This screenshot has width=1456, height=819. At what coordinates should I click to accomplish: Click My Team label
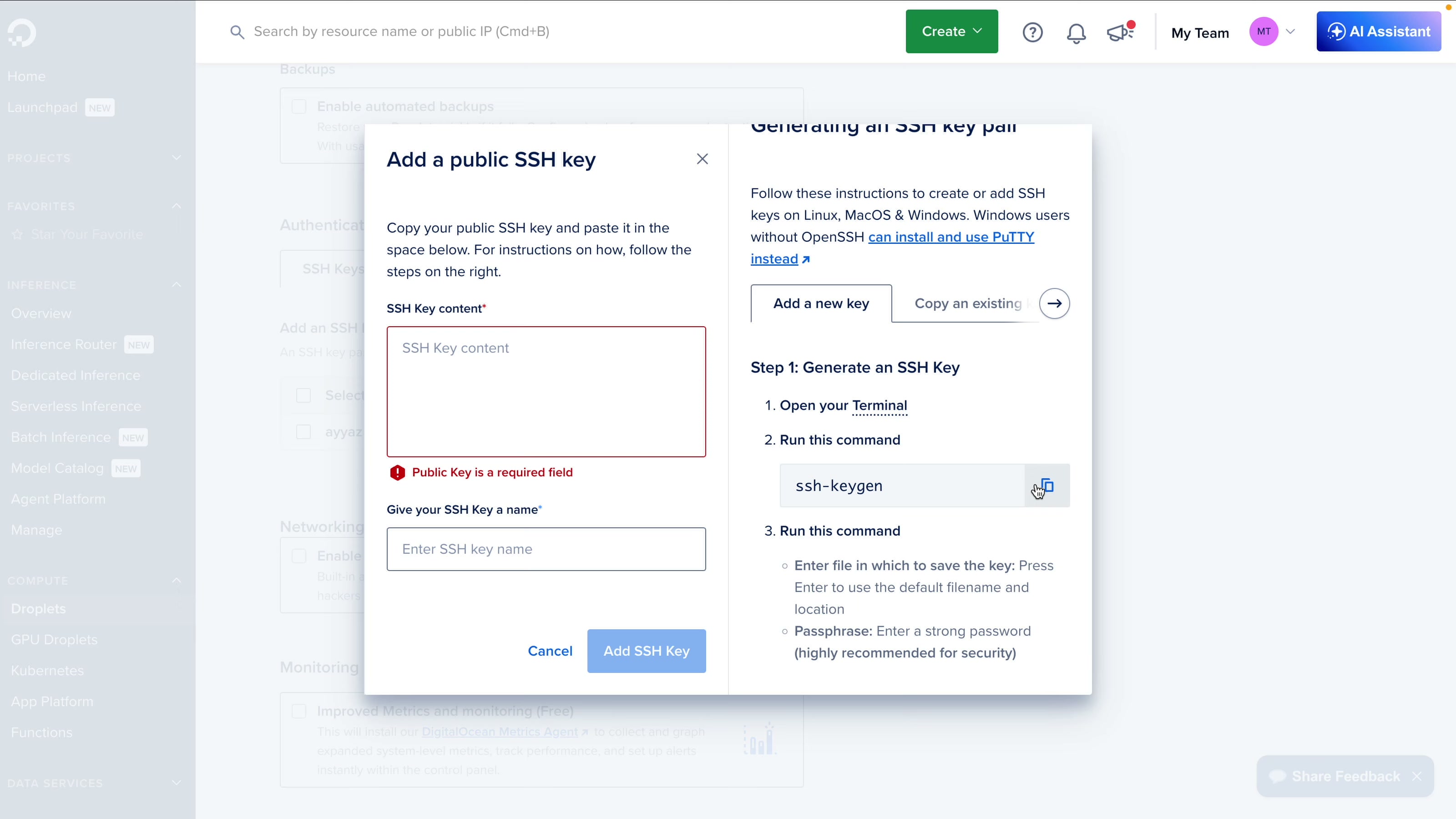[x=1200, y=33]
